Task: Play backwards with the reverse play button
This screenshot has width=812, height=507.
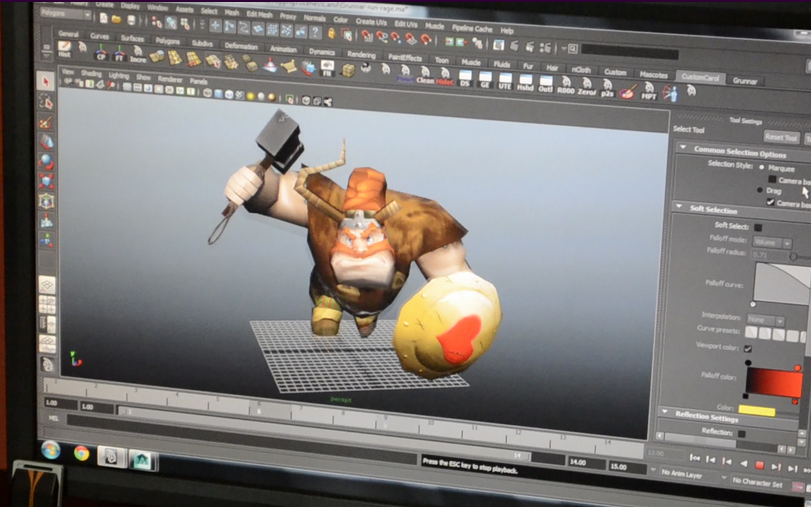Action: click(x=743, y=464)
